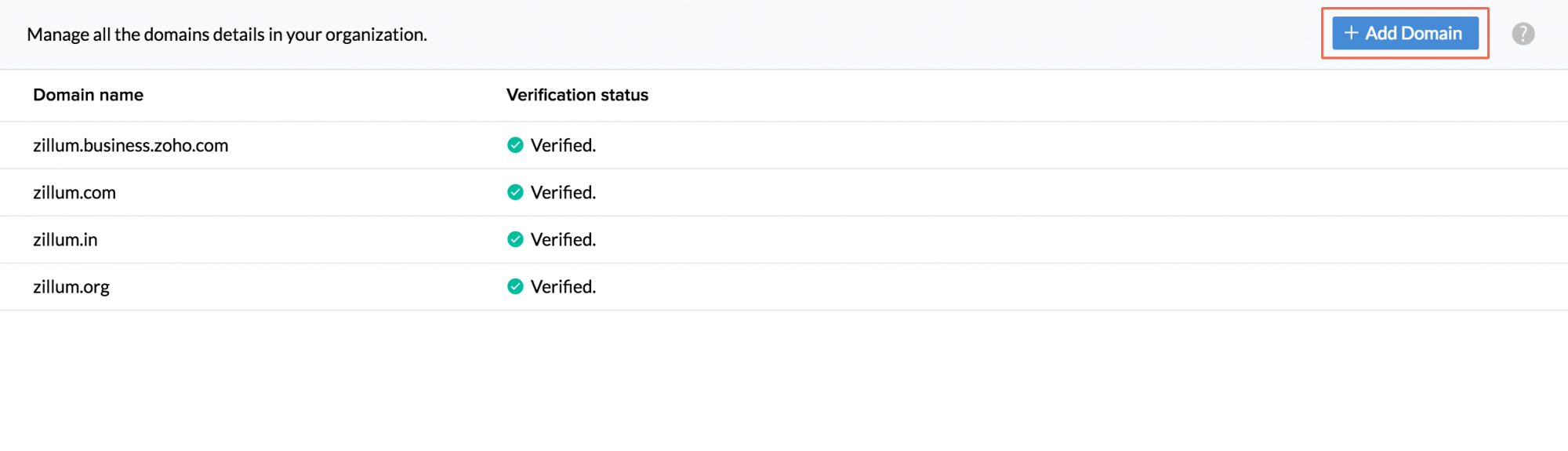Click the Verified. text in zillum.business.zoho.com row
The image size is (1568, 451).
pos(563,145)
